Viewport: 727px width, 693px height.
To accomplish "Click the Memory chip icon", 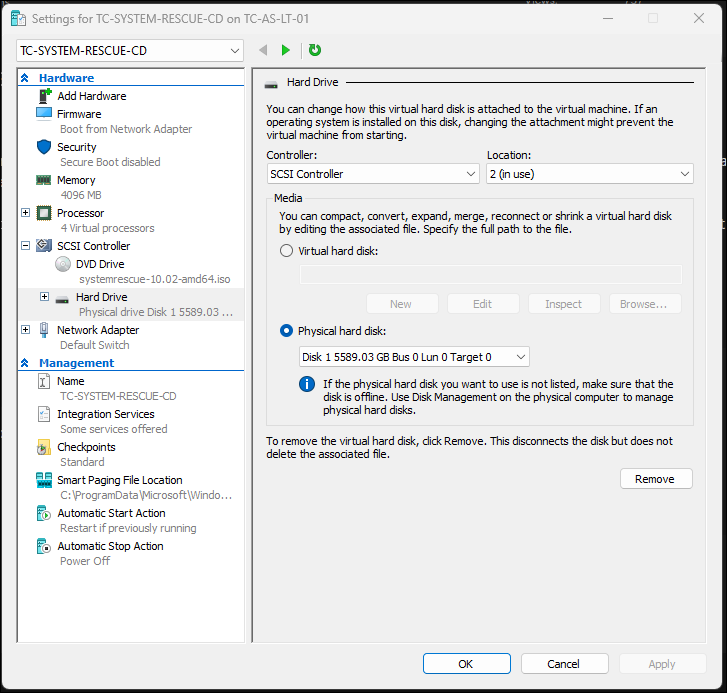I will tap(44, 180).
